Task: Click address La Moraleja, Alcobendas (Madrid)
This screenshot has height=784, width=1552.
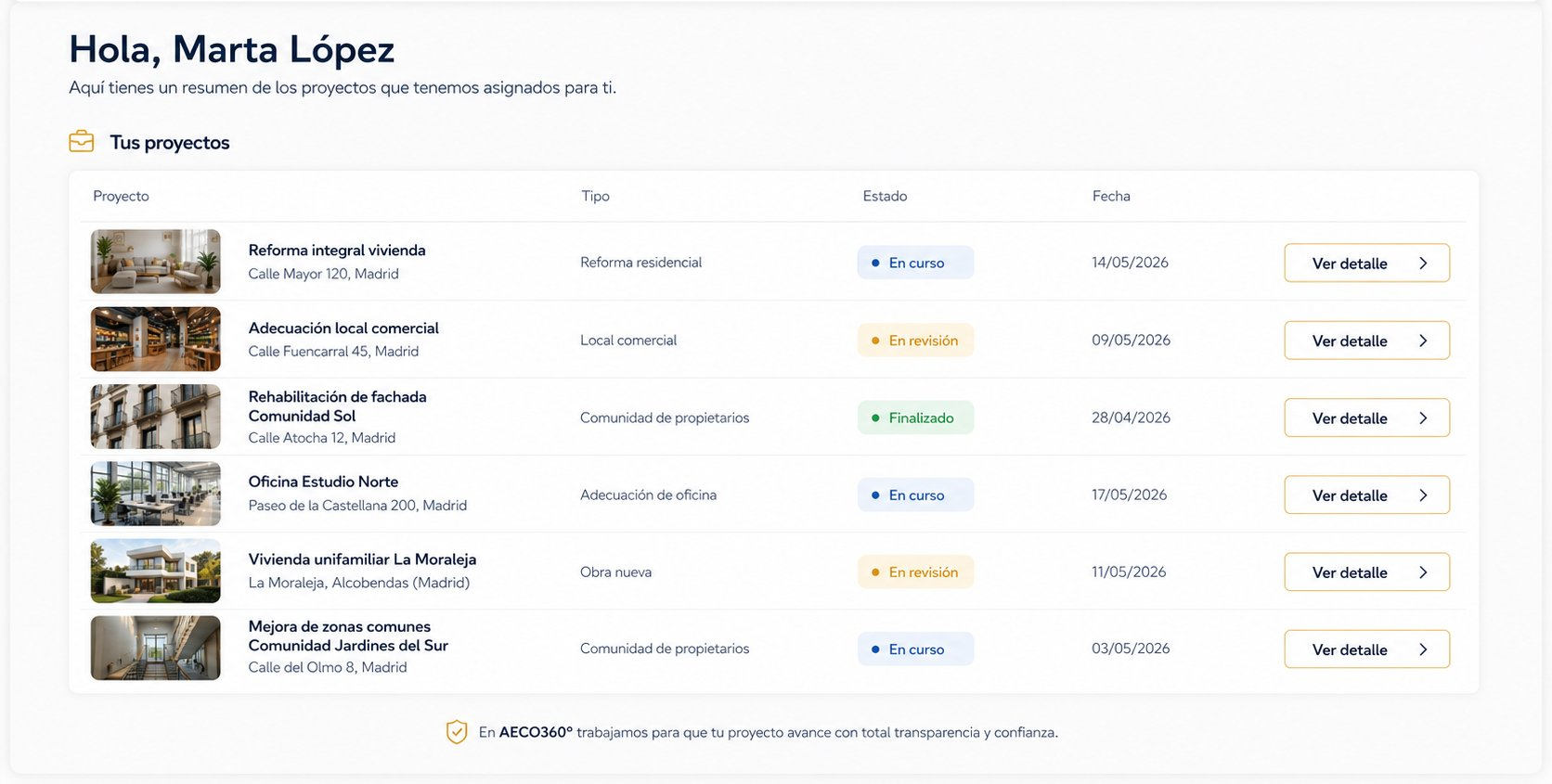Action: tap(358, 583)
